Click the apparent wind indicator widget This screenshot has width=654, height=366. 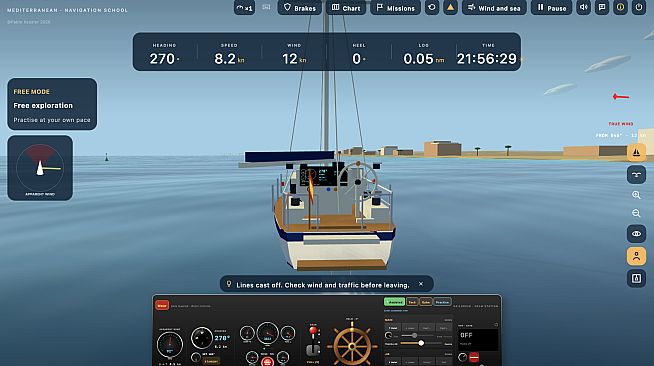[40, 168]
